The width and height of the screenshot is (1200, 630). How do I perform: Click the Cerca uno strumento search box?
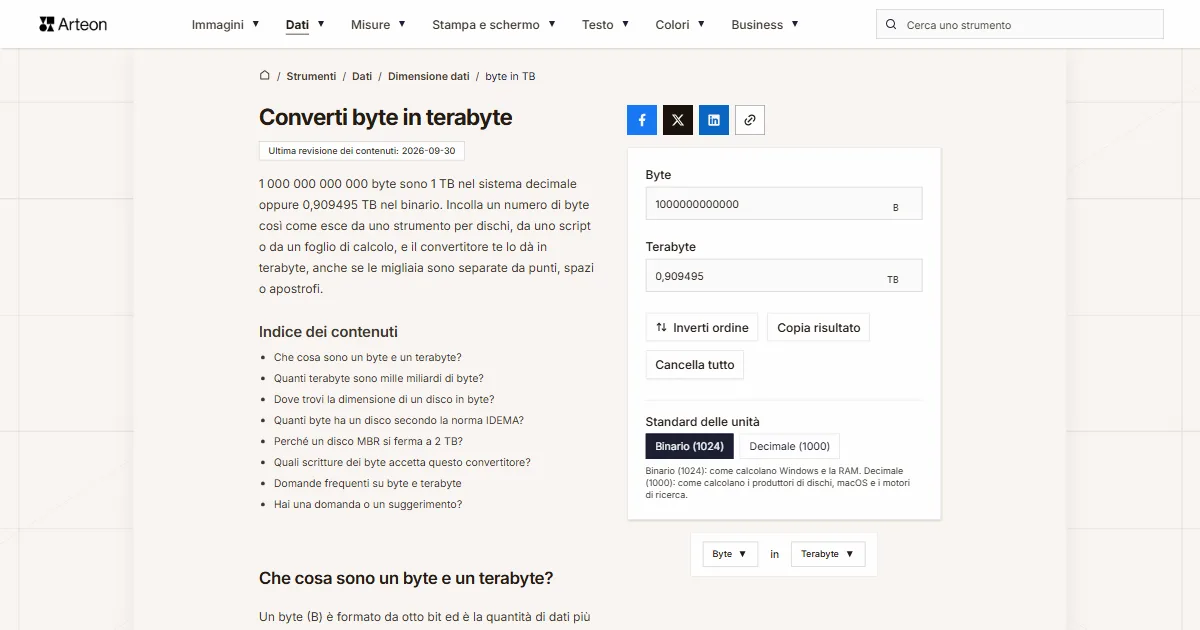pos(1020,24)
